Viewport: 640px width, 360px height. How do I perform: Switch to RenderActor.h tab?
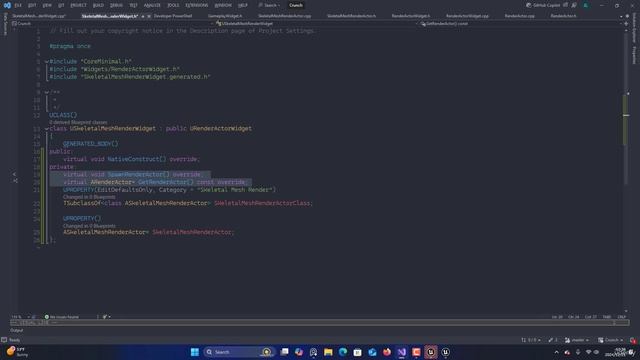pos(563,16)
